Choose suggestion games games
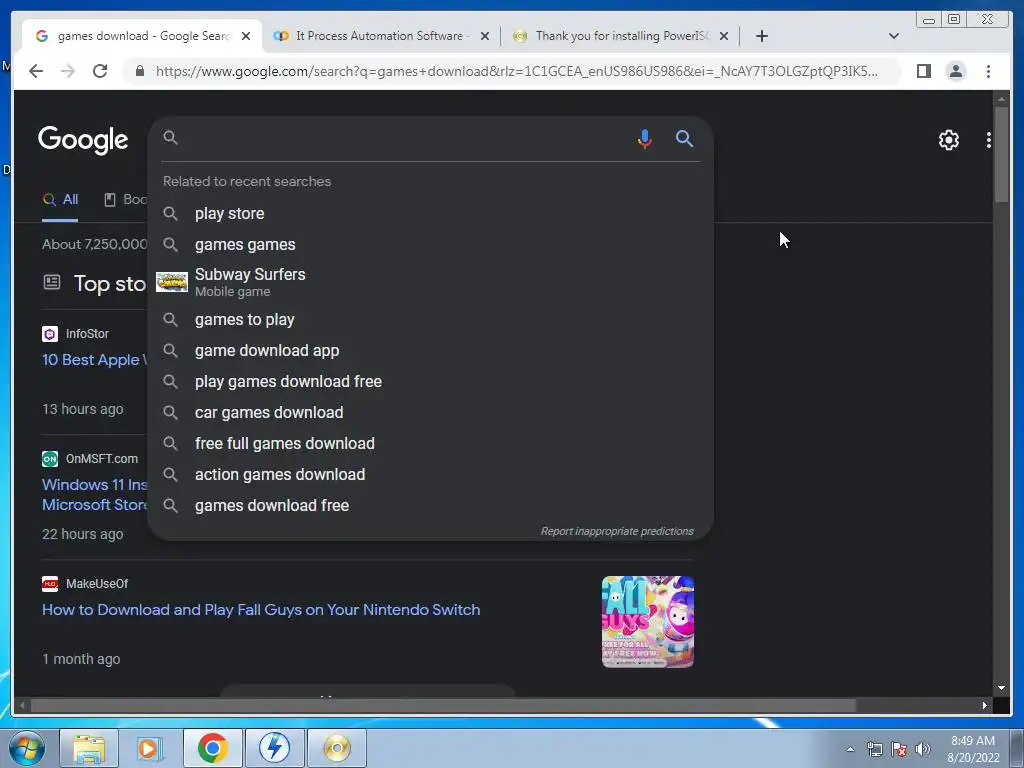The image size is (1024, 768). click(430, 245)
